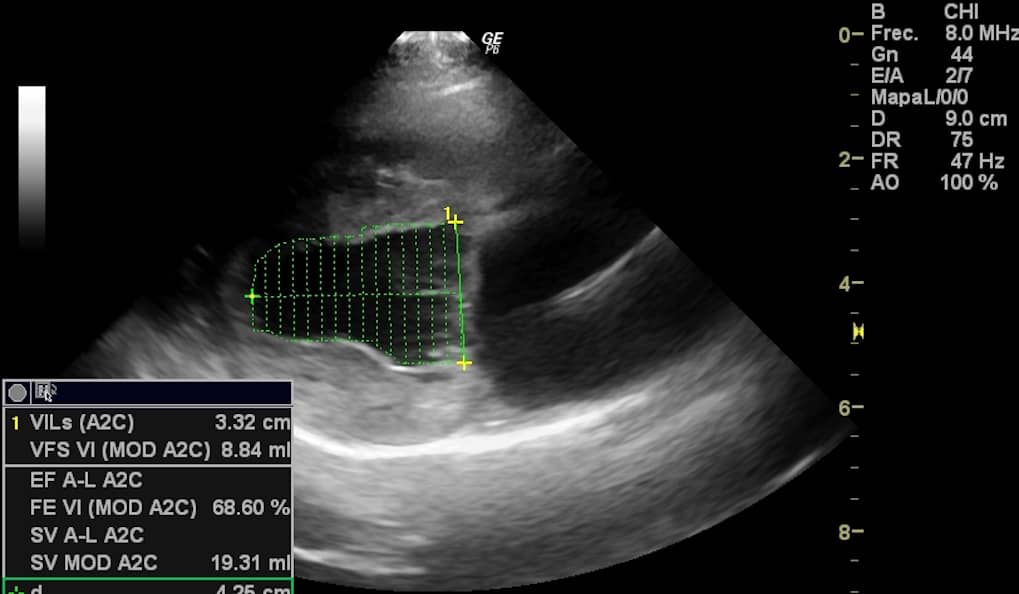
Task: Select the bottom yellow caliper cross marker
Action: [463, 363]
